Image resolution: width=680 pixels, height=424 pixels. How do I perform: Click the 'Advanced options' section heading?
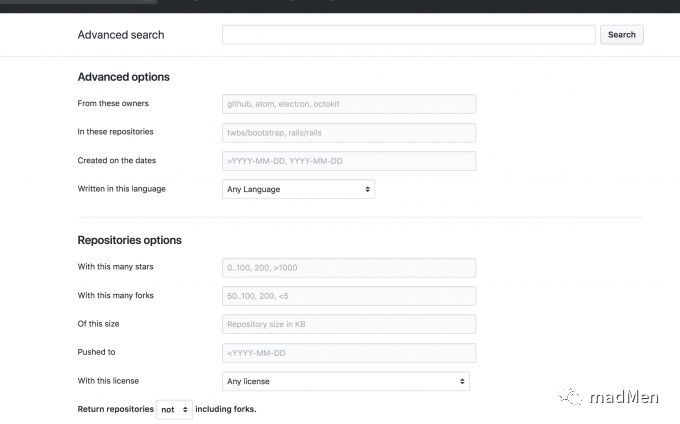tap(123, 77)
